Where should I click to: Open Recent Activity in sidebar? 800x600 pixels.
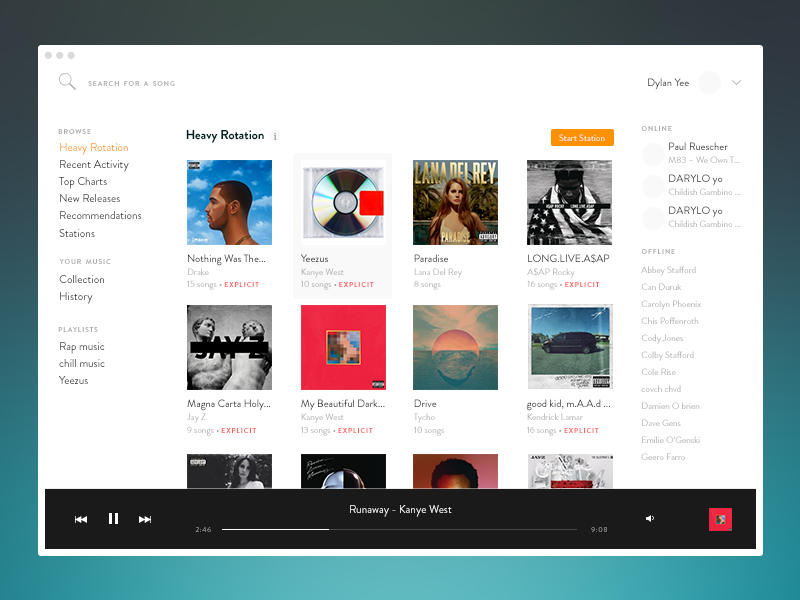94,164
